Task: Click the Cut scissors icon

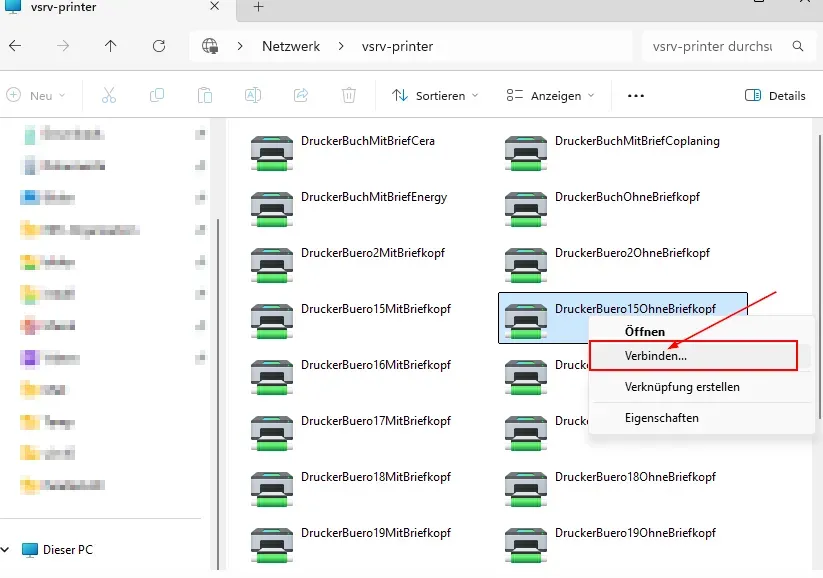Action: tap(109, 95)
